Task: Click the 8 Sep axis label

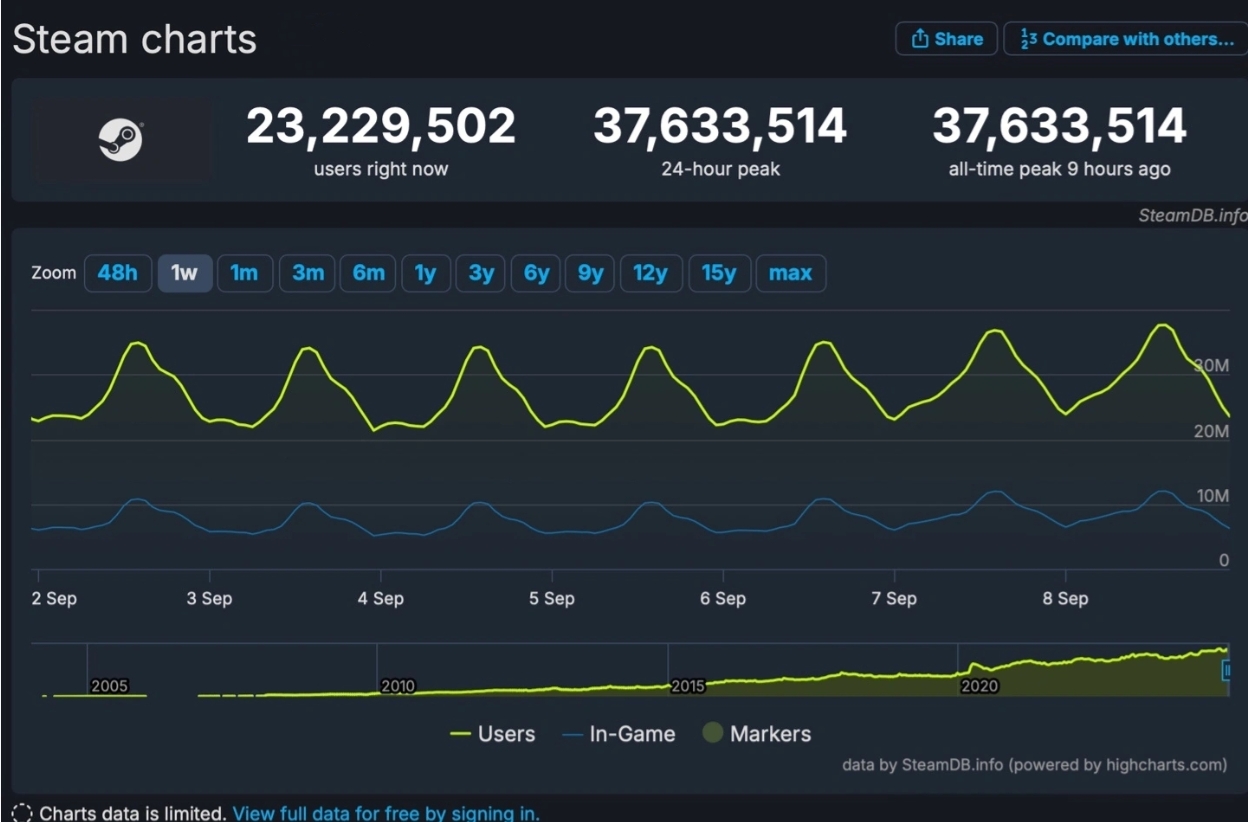Action: (1065, 598)
